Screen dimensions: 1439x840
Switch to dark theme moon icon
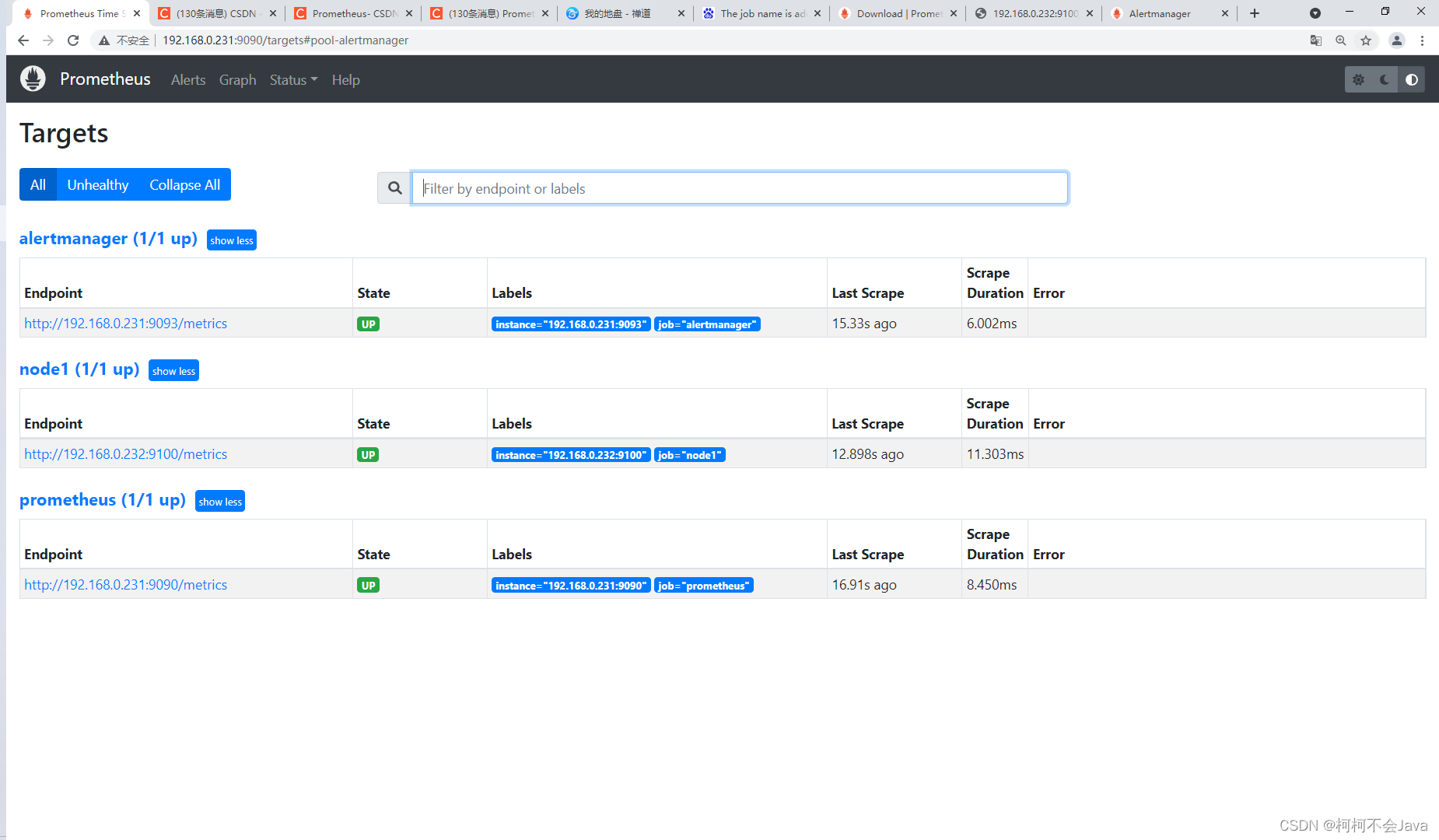1385,79
